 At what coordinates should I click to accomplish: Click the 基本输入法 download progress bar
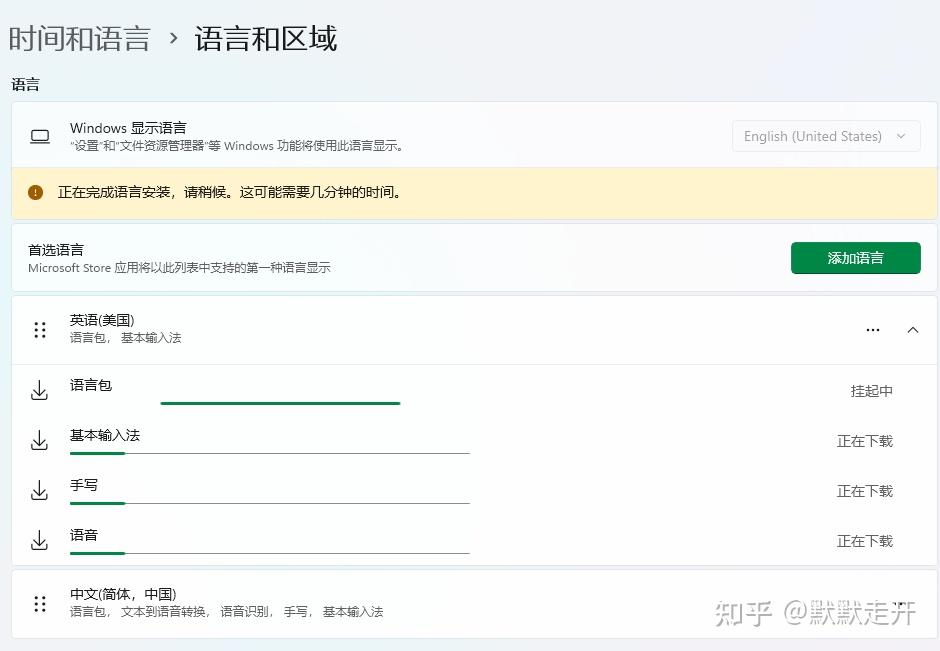pos(269,453)
